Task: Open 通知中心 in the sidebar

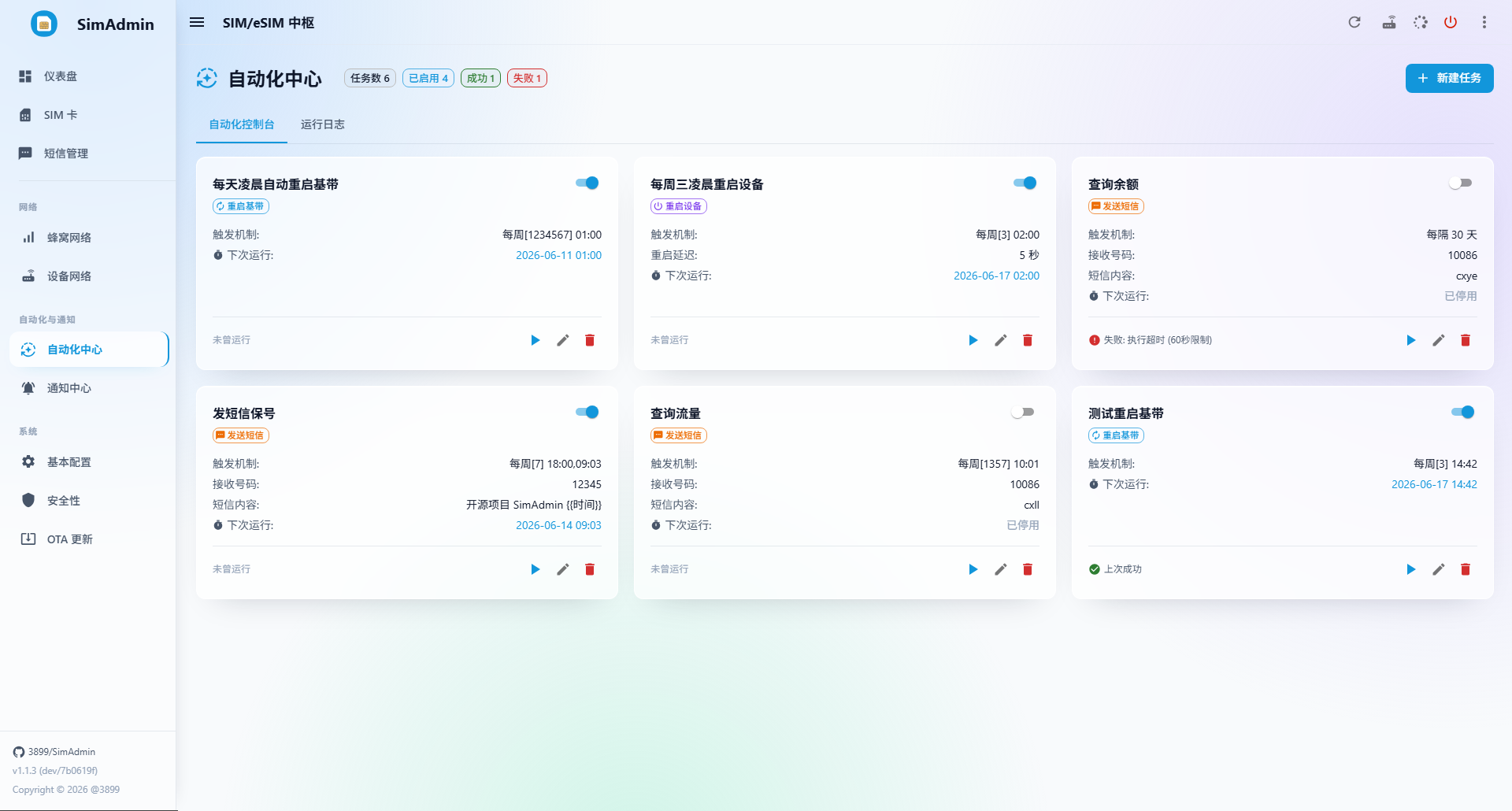Action: tap(88, 388)
